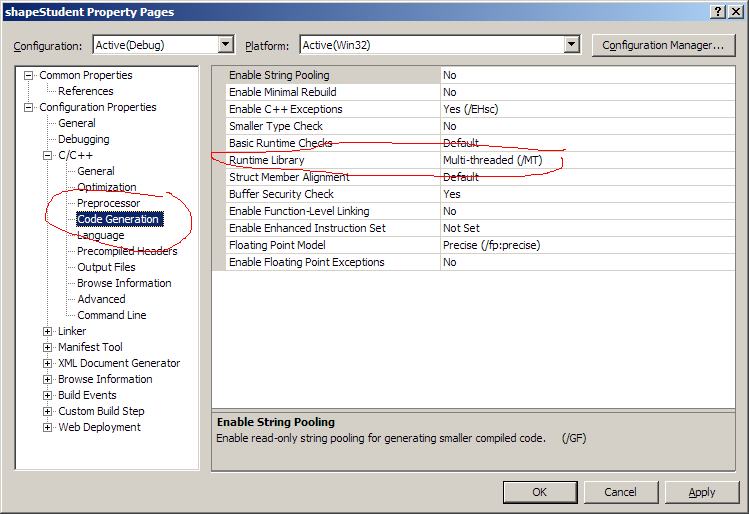The height and width of the screenshot is (514, 749).
Task: Expand the Manifest Tool node
Action: coord(48,347)
